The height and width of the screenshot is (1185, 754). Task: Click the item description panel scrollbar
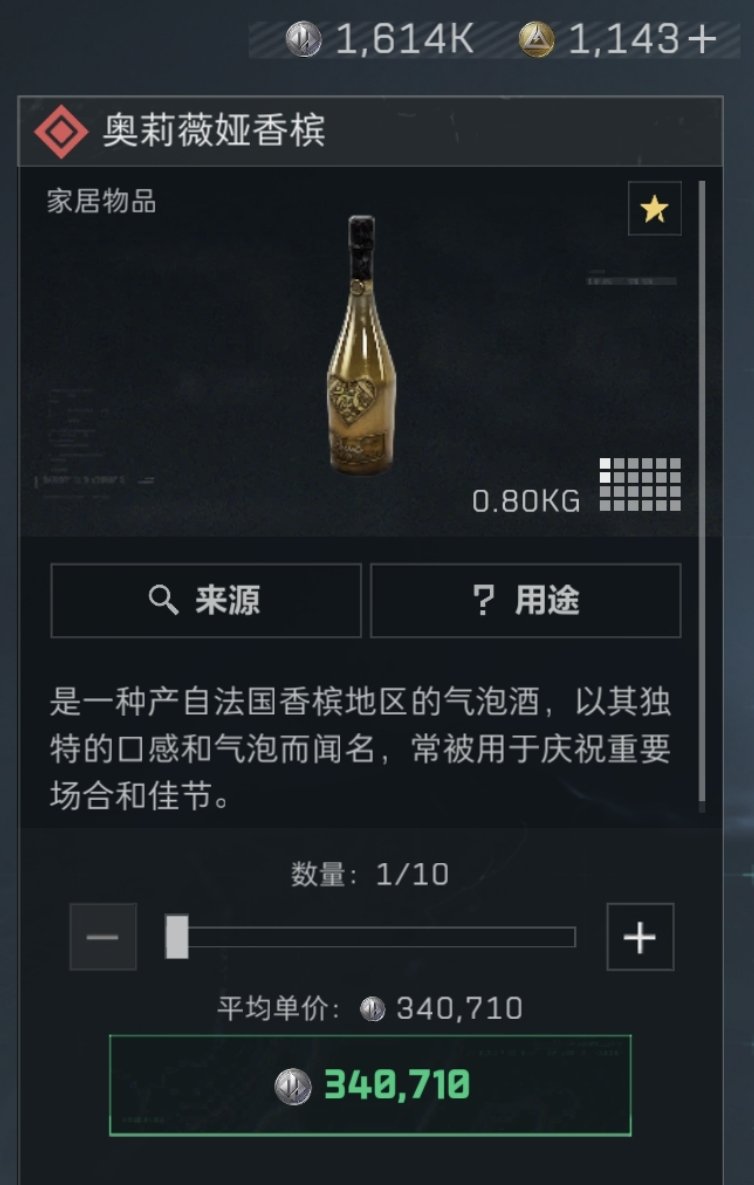tap(703, 497)
